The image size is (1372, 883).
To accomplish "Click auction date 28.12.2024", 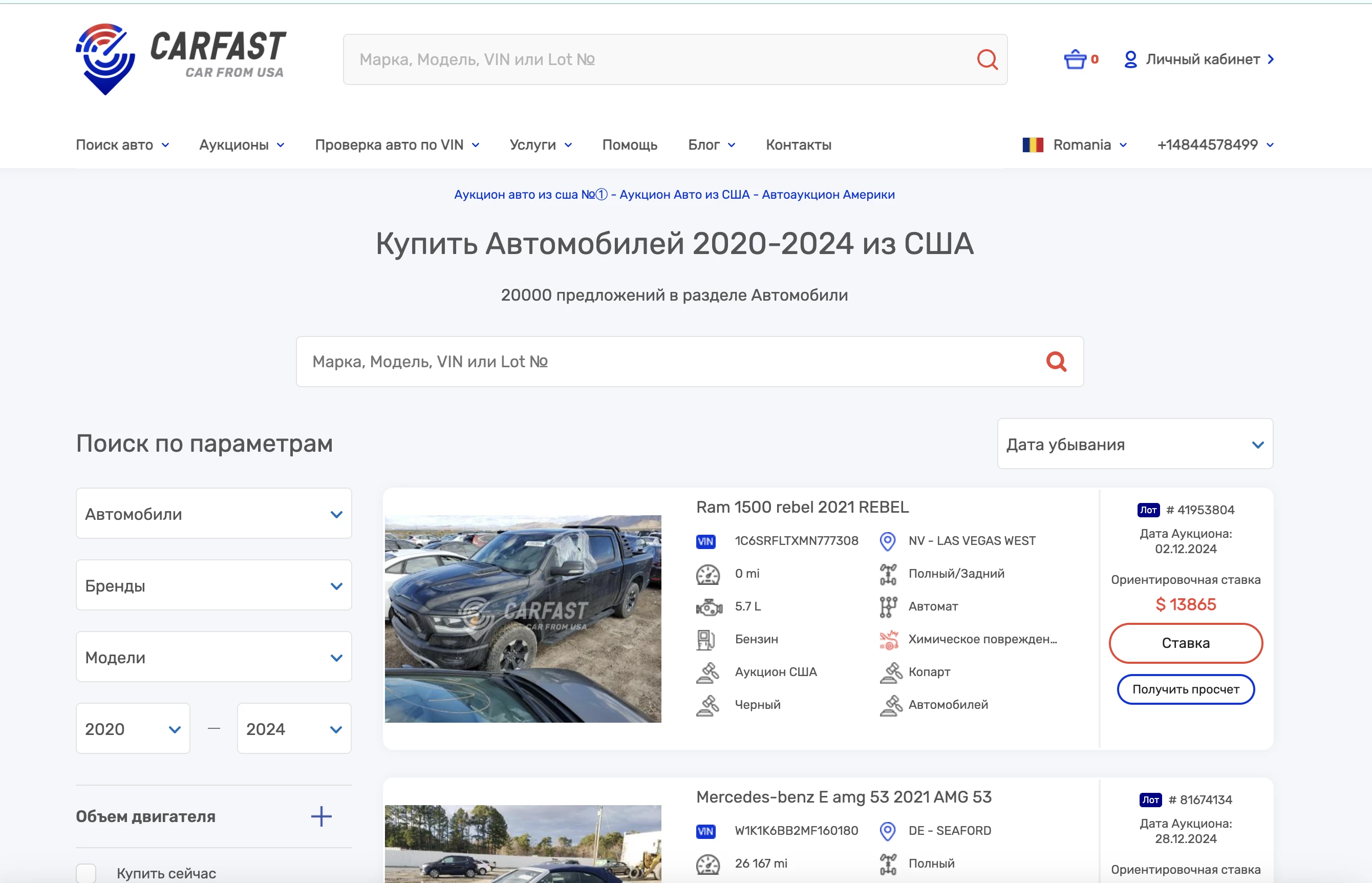I will [x=1185, y=839].
